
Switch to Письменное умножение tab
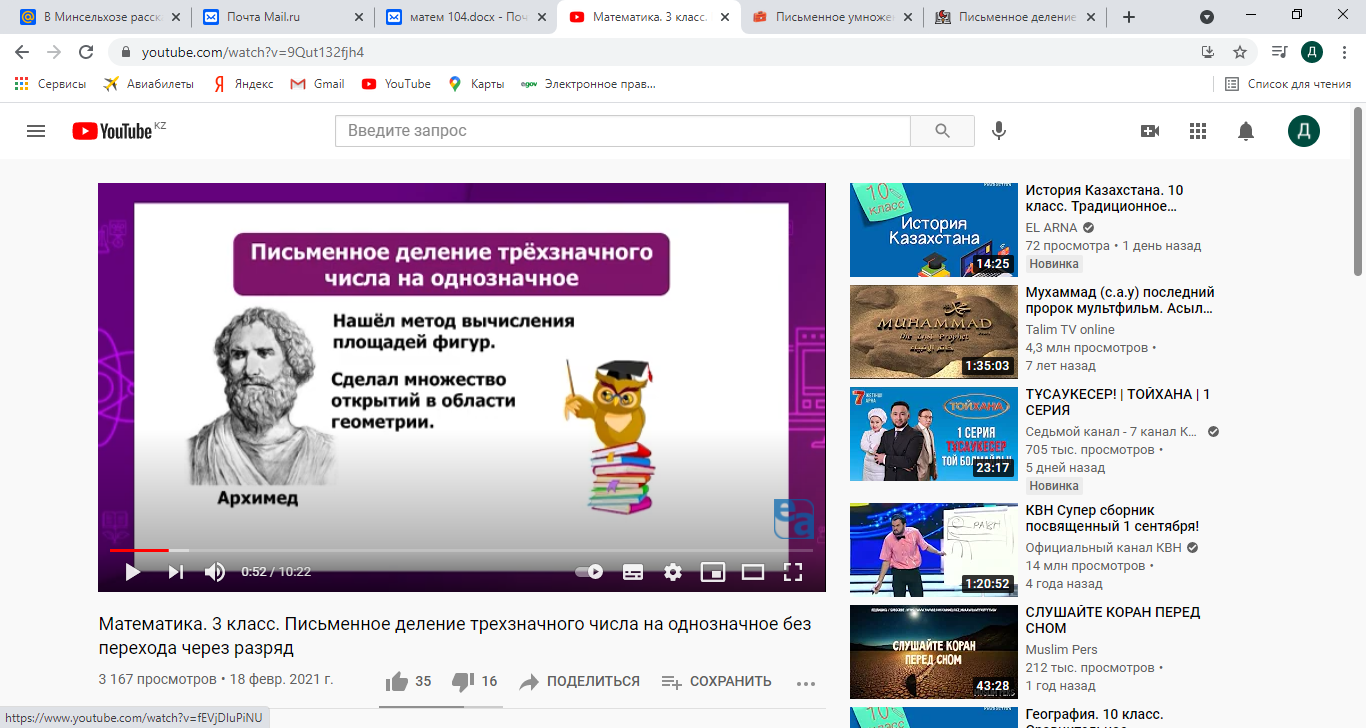click(x=832, y=17)
